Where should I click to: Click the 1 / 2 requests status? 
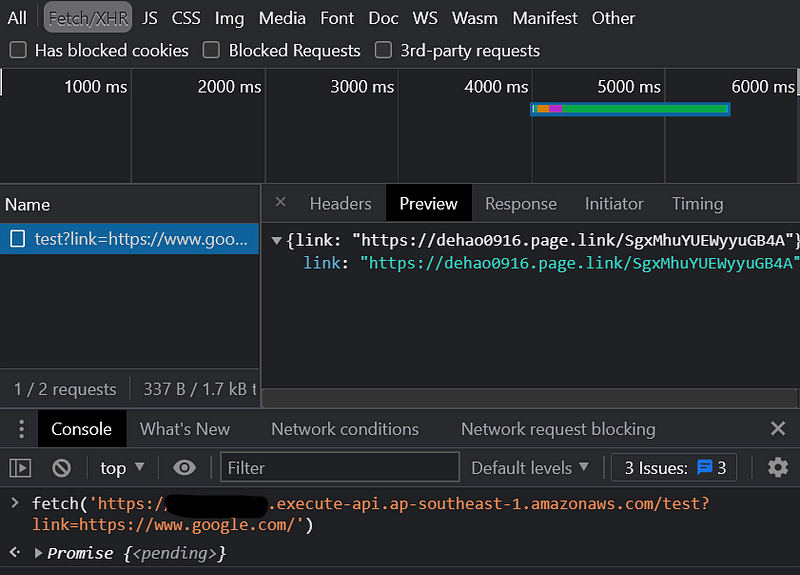click(65, 389)
